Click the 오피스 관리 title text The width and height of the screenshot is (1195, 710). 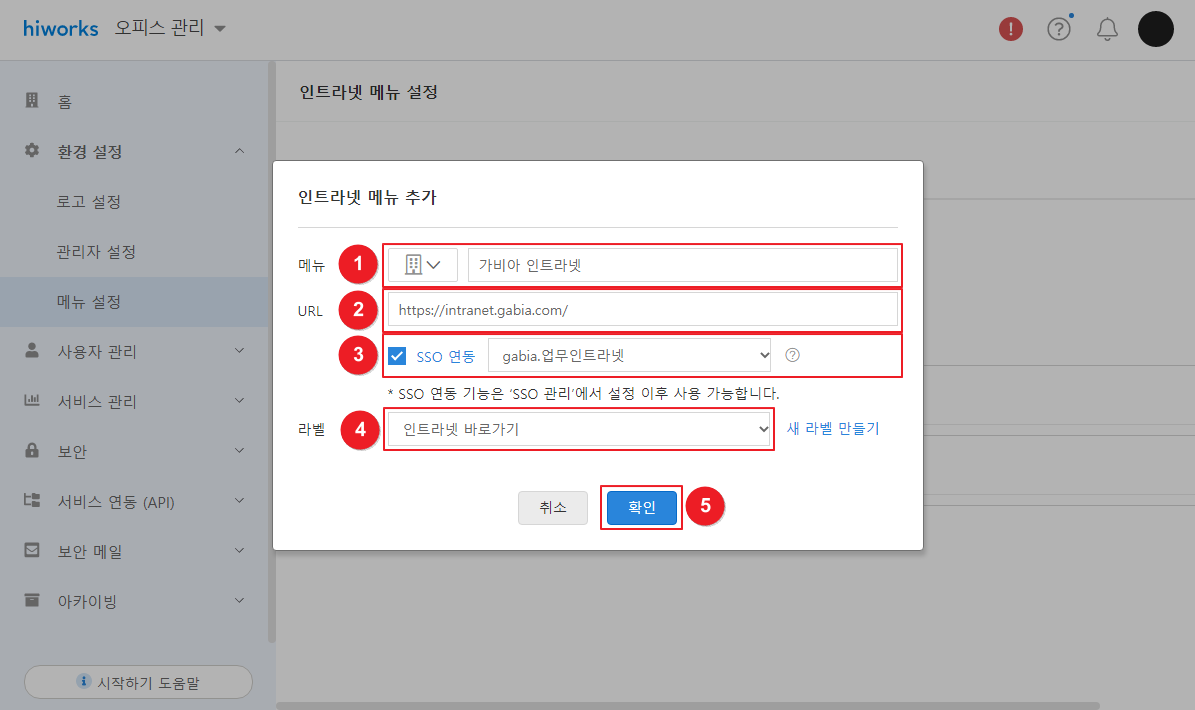[x=160, y=28]
